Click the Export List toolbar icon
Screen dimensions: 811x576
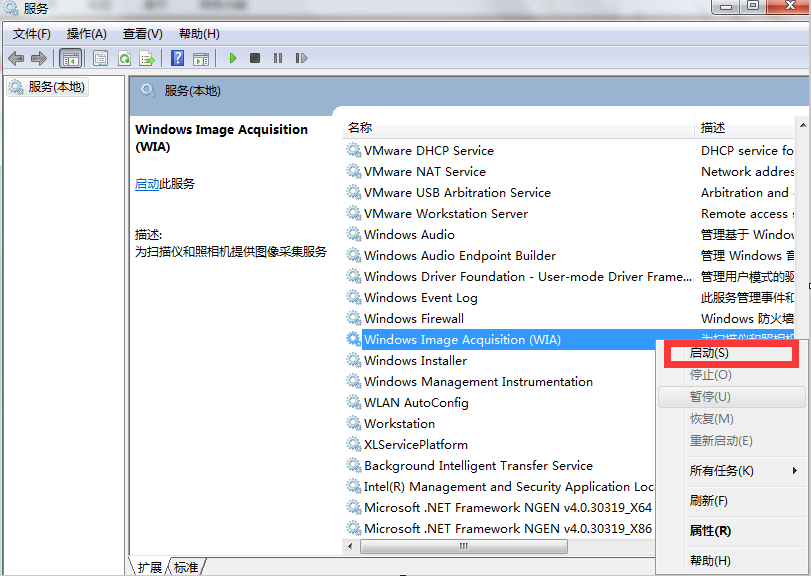147,58
